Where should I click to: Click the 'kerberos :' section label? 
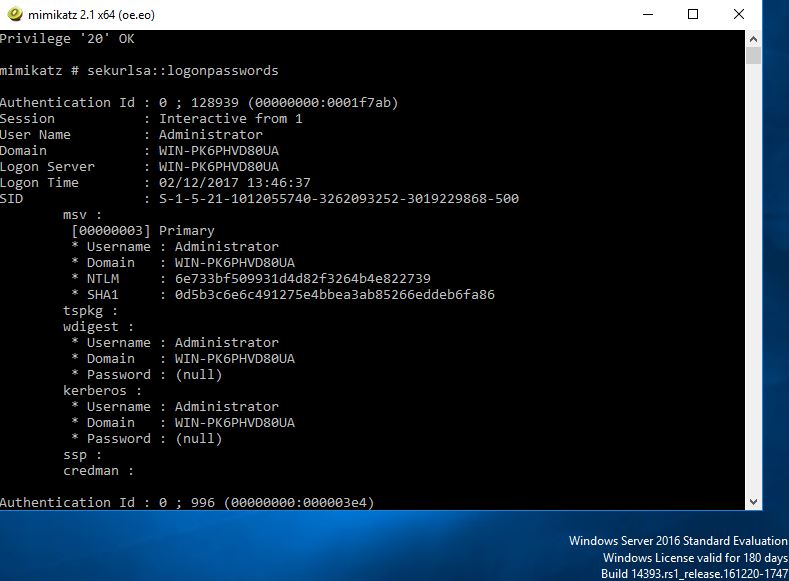coord(103,391)
